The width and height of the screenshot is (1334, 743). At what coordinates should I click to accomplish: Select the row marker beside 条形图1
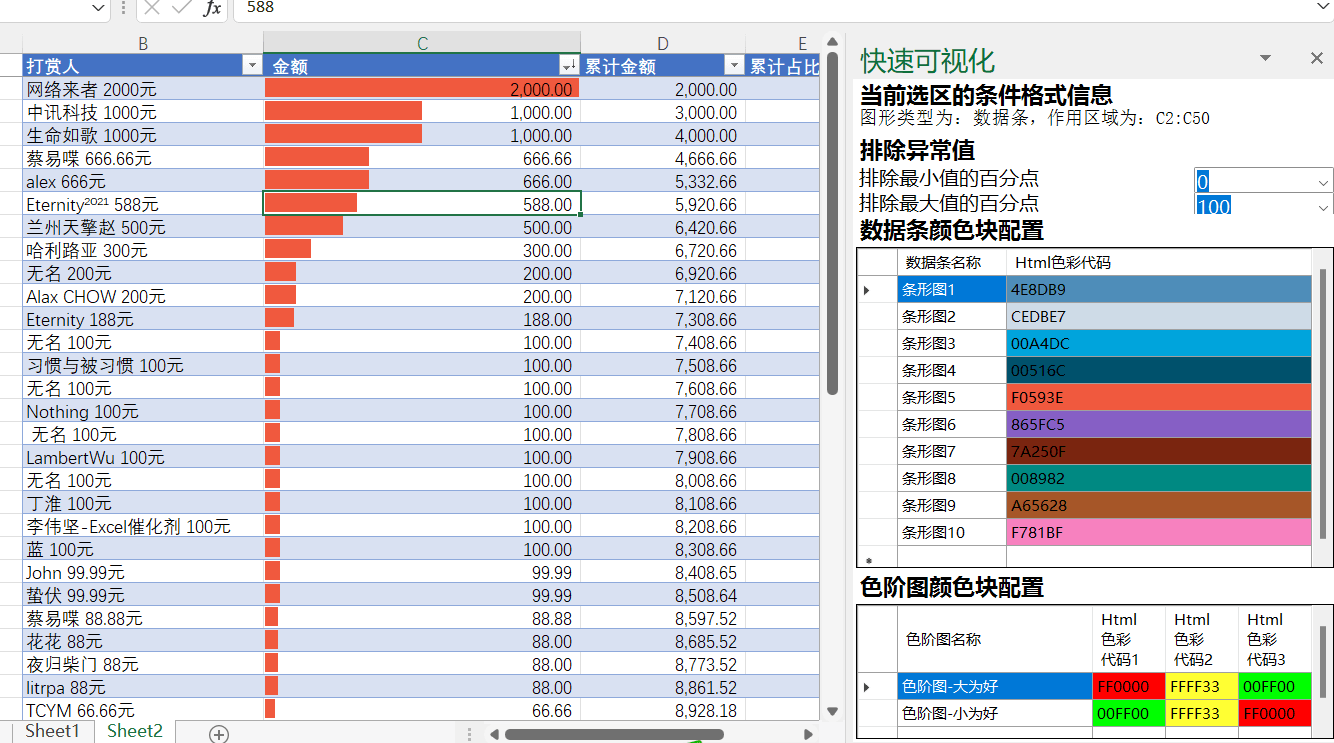(877, 290)
